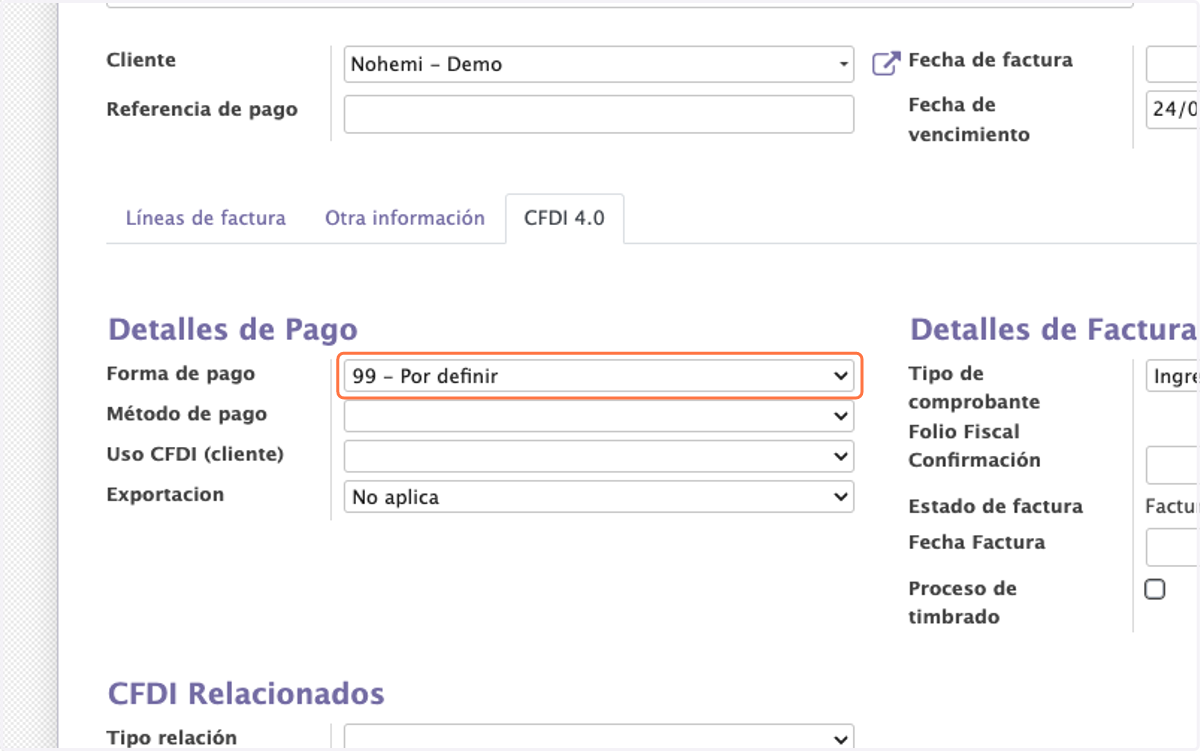Open Forma de pago dropdown
Viewport: 1200px width, 751px height.
599,377
